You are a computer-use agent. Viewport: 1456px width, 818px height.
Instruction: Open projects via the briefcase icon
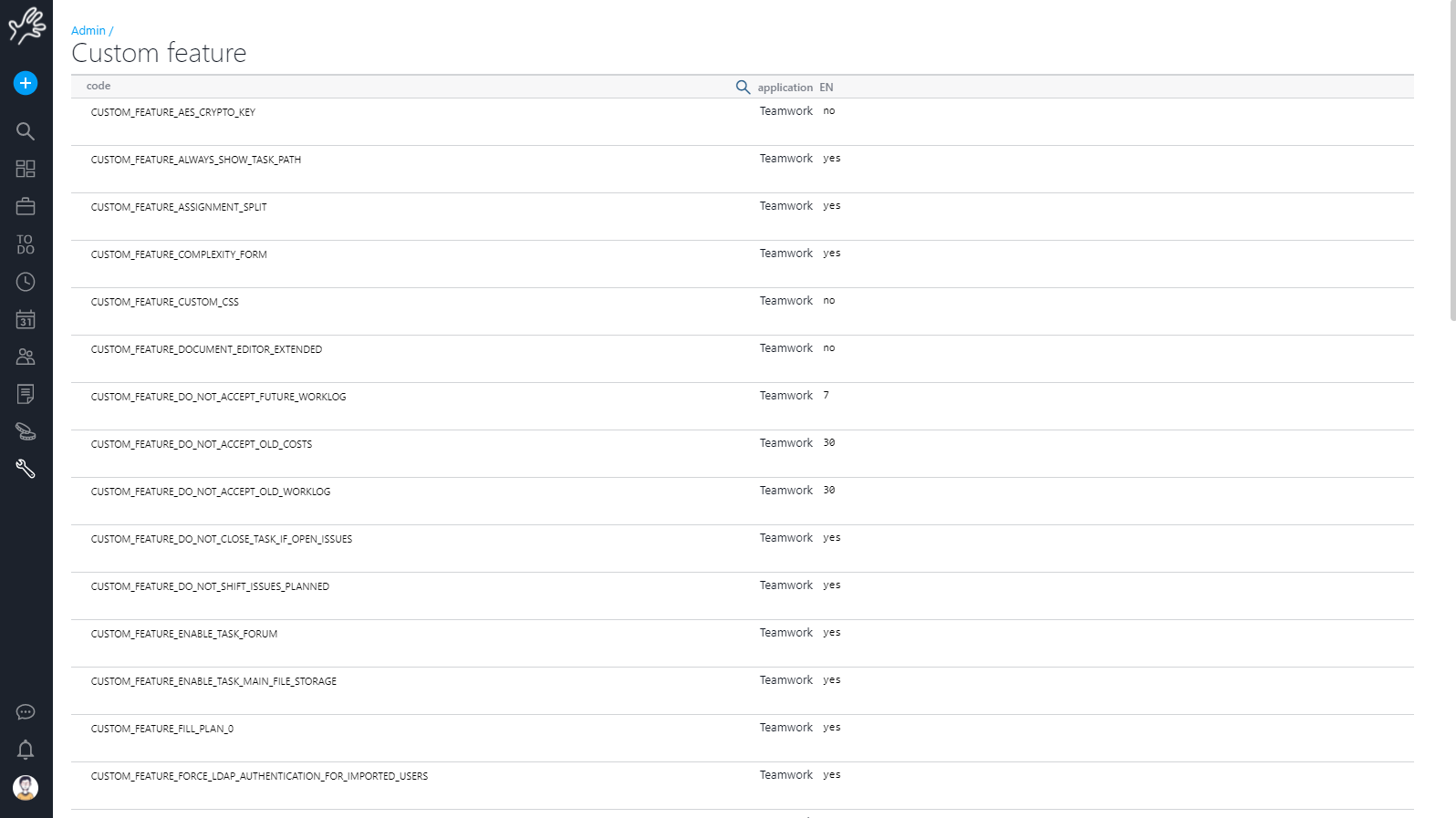[26, 207]
